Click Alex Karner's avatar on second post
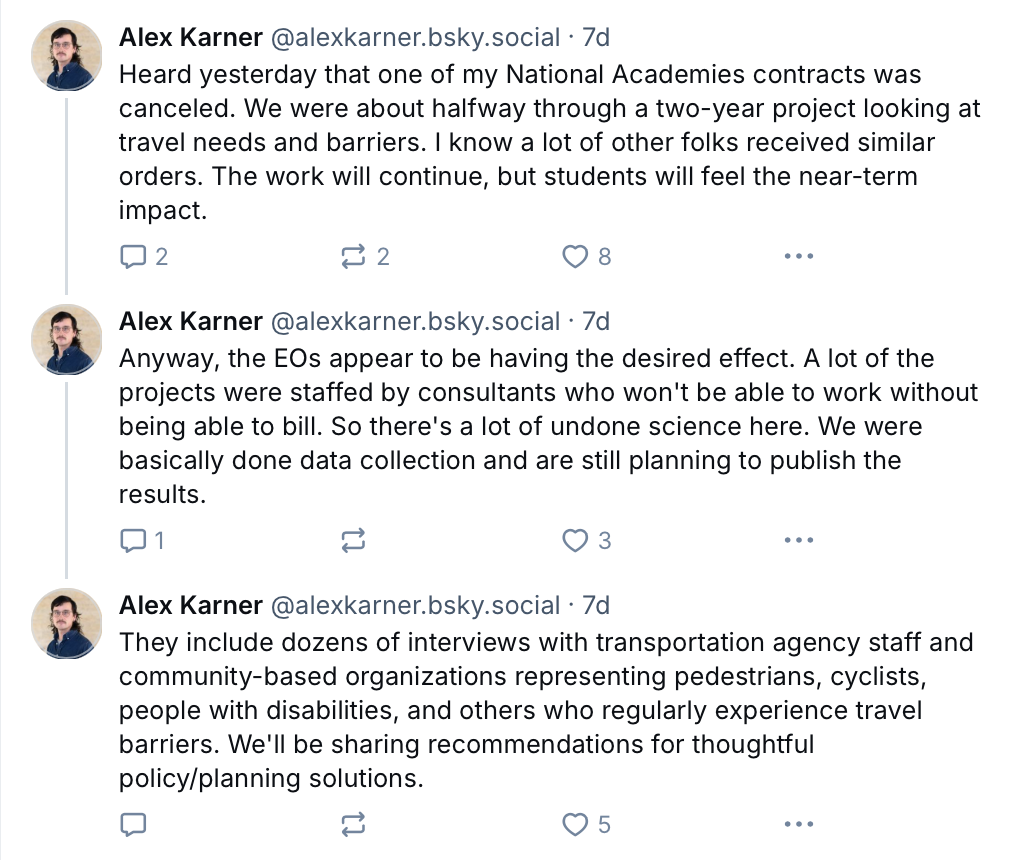Screen dimensions: 1016x860 tap(67, 340)
